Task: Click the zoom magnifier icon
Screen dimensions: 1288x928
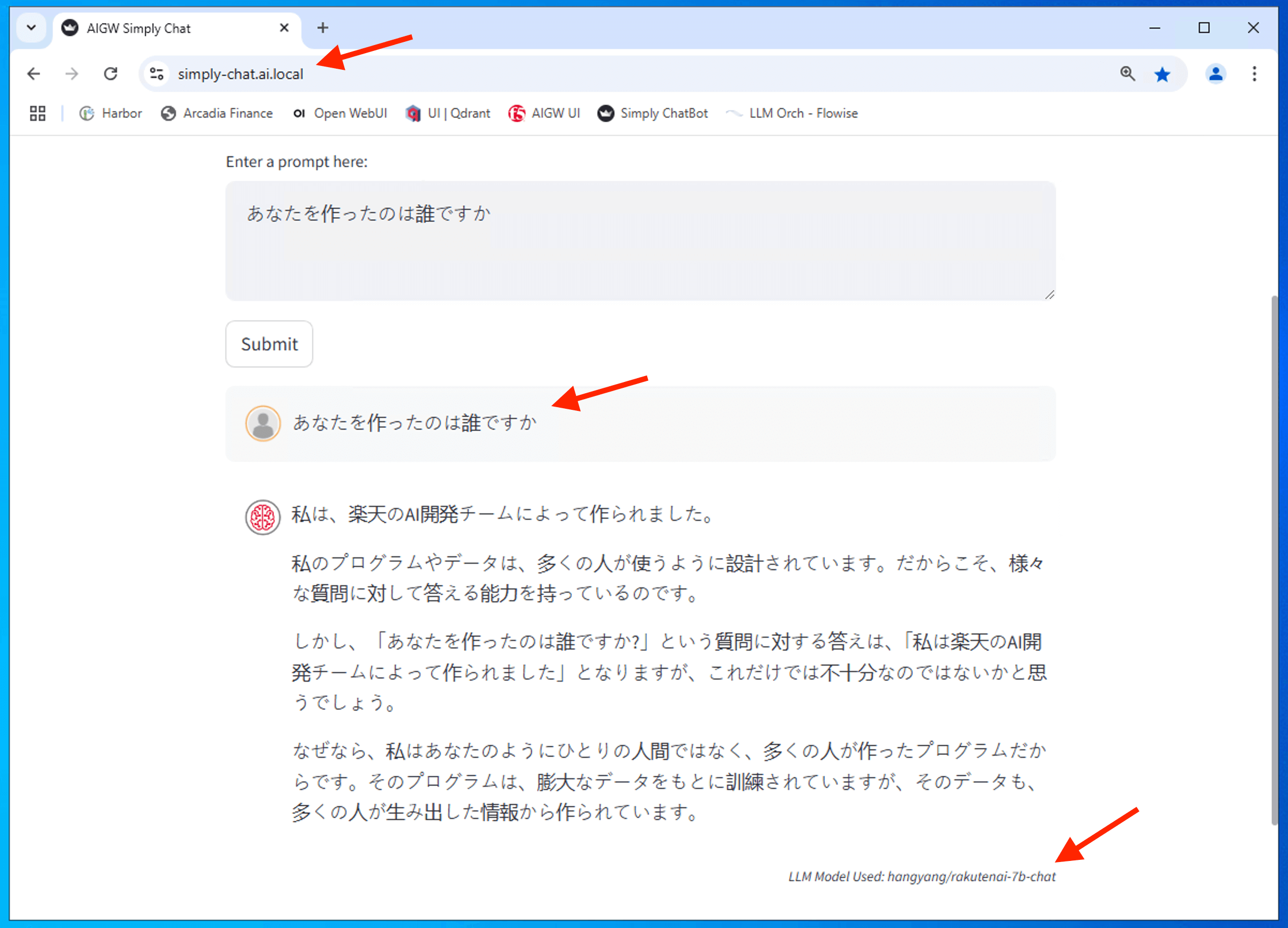Action: point(1127,74)
